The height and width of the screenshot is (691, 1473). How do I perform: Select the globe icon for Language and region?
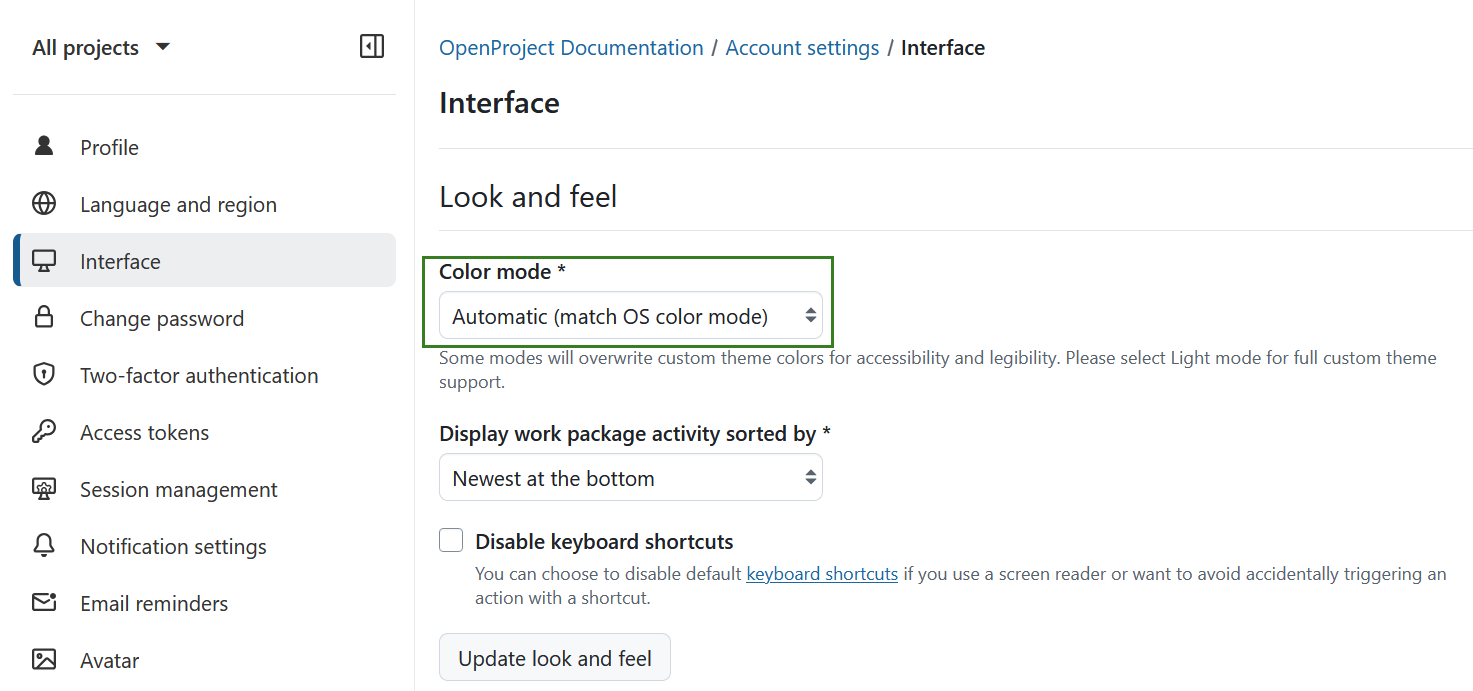pos(44,203)
